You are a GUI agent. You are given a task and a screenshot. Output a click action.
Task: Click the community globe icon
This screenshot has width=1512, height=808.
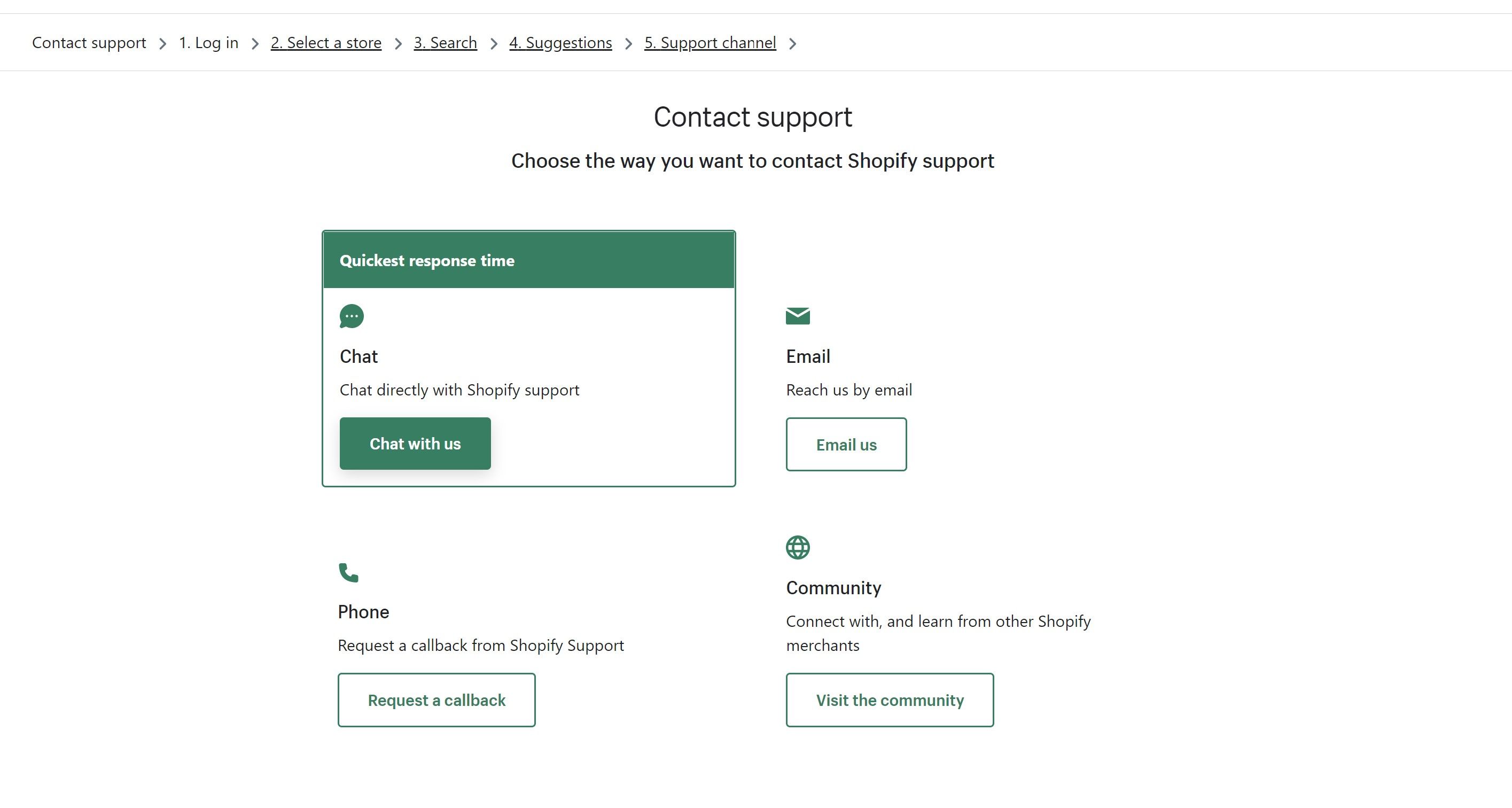click(798, 547)
